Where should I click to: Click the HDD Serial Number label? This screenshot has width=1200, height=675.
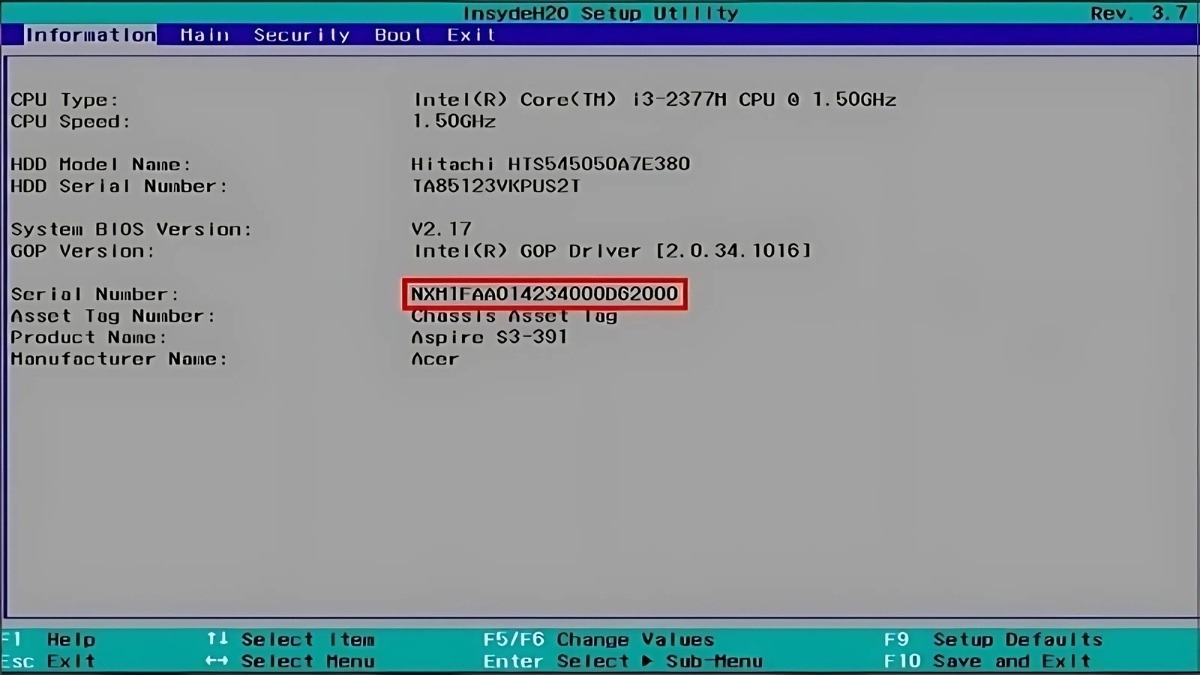119,186
